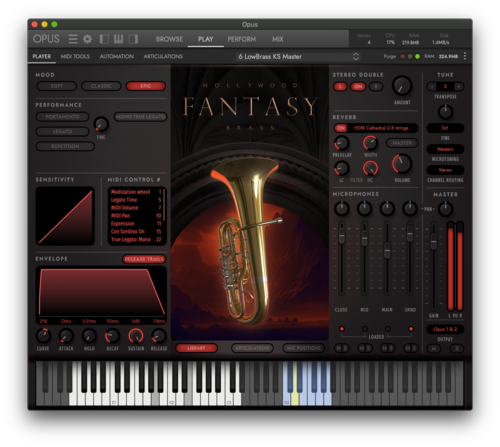
Task: Select the Epic mood
Action: [146, 86]
